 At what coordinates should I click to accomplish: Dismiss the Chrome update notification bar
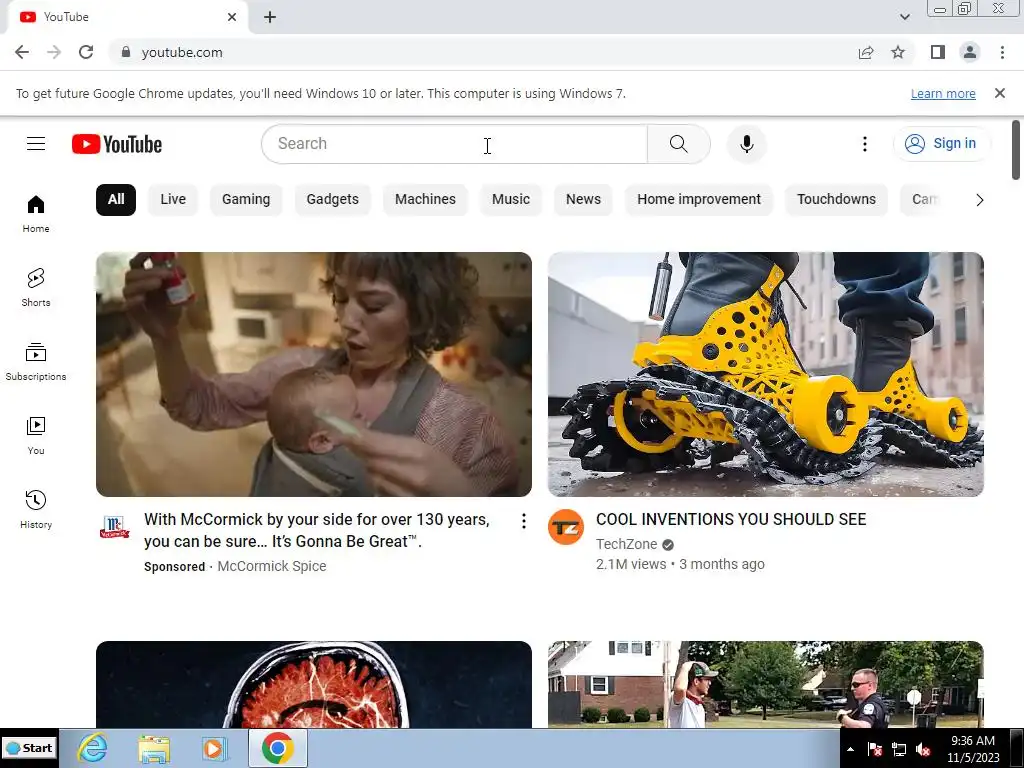click(x=999, y=93)
